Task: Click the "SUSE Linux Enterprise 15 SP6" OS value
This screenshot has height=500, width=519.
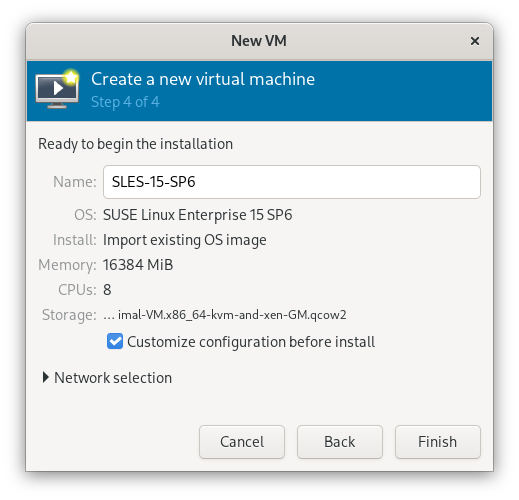Action: (197, 215)
